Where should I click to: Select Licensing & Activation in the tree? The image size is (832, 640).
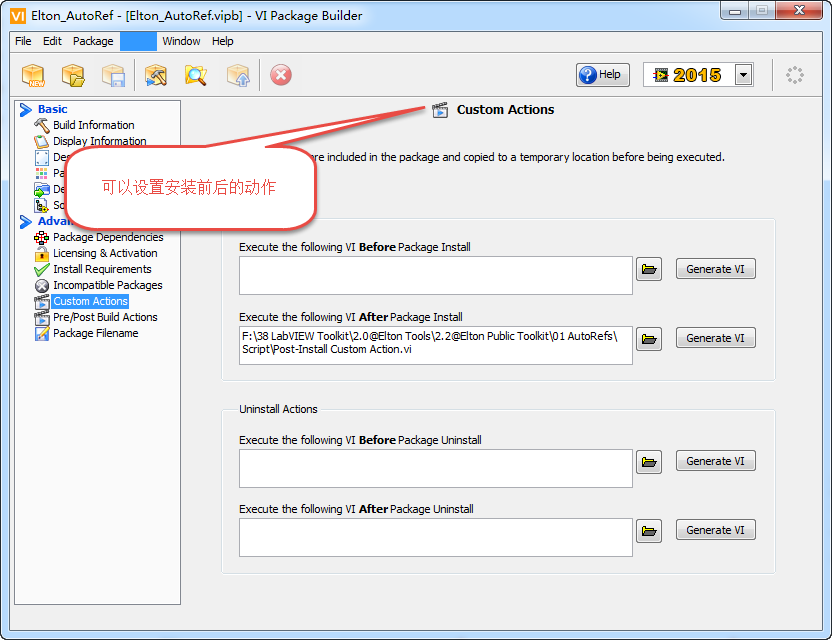click(105, 253)
